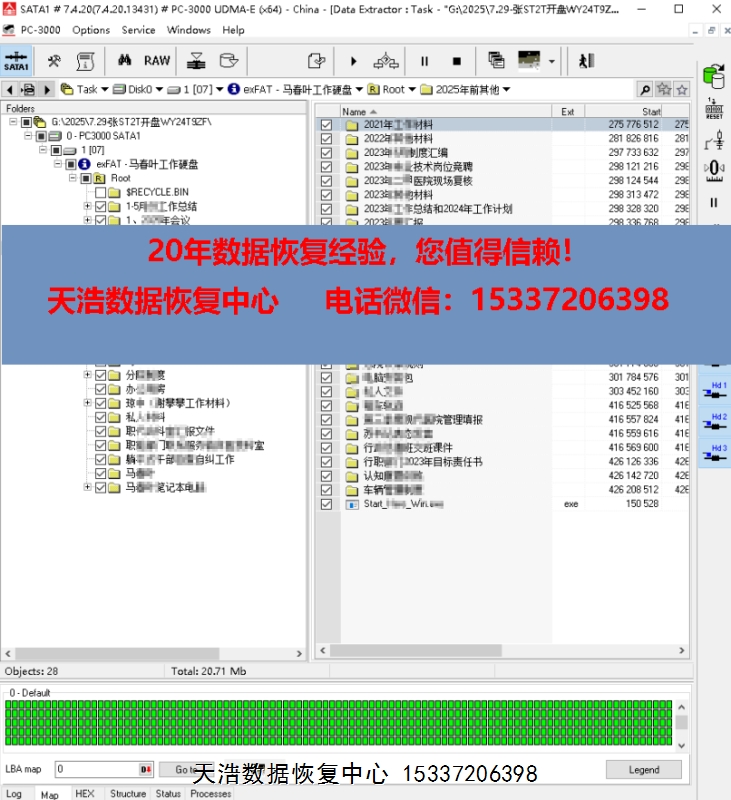Click the Play start arrow icon
The height and width of the screenshot is (800, 731).
point(353,61)
